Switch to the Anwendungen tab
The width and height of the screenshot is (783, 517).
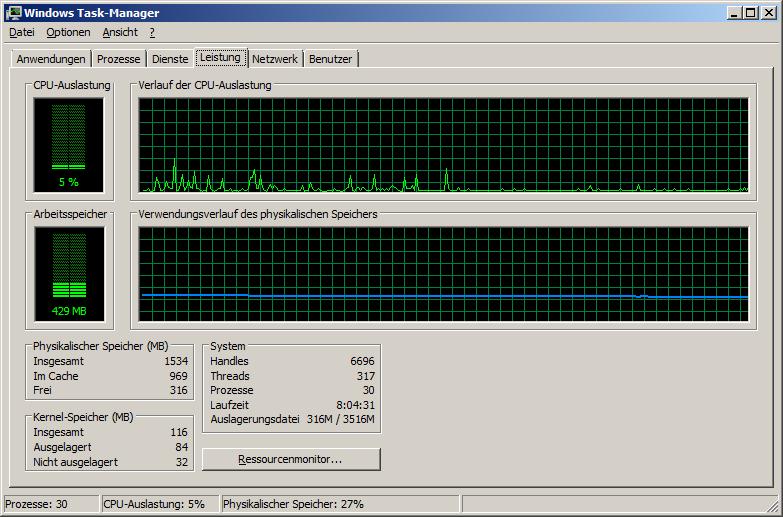point(51,59)
